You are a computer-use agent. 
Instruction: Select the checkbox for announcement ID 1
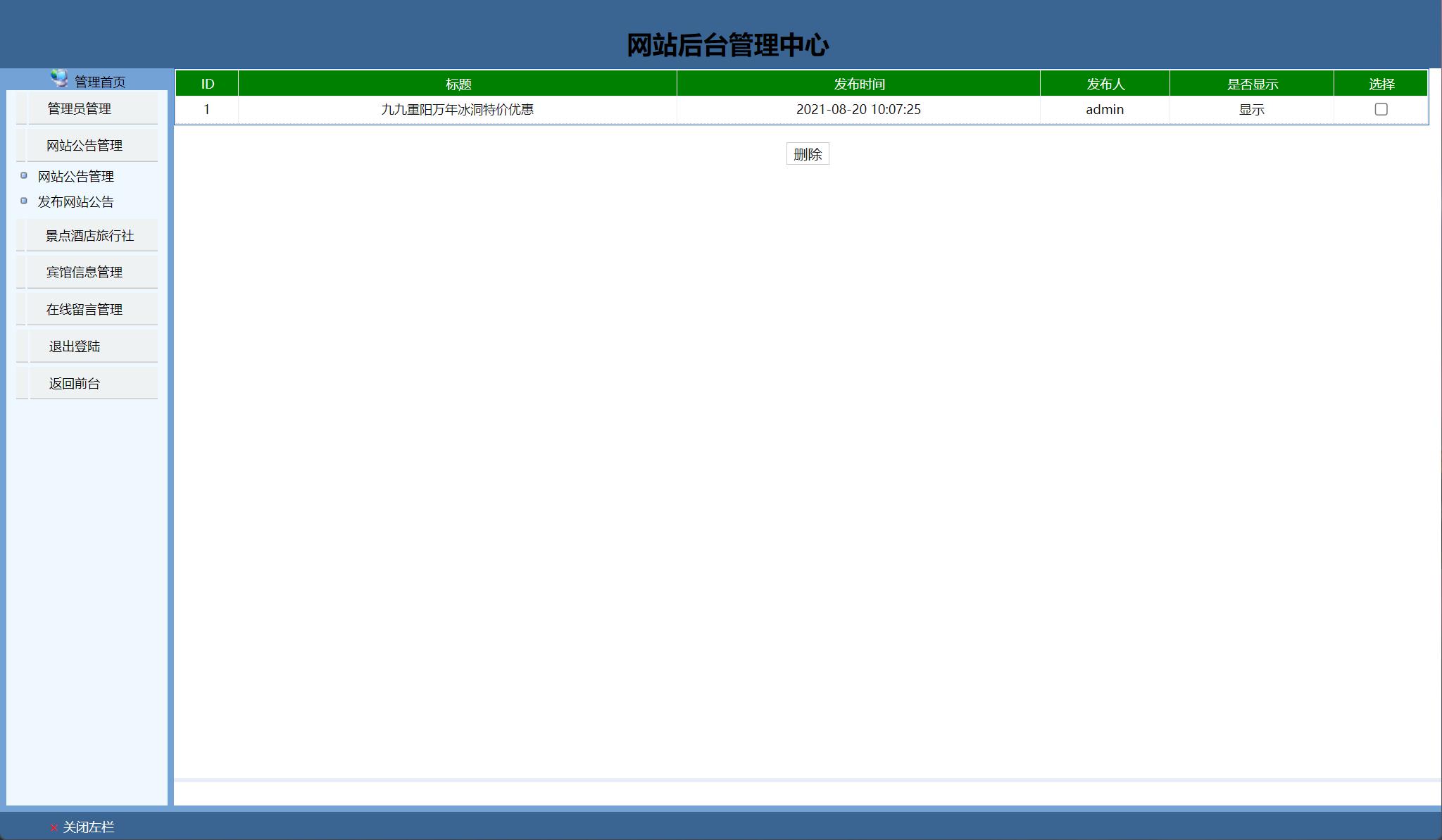point(1381,108)
